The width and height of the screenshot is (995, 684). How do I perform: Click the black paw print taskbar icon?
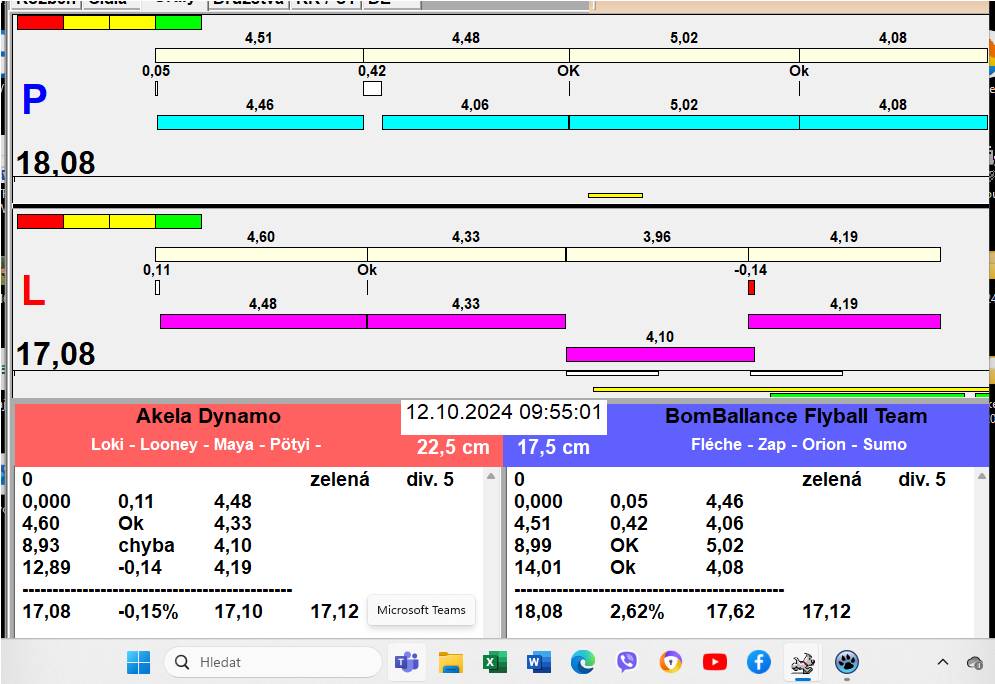pyautogui.click(x=846, y=662)
